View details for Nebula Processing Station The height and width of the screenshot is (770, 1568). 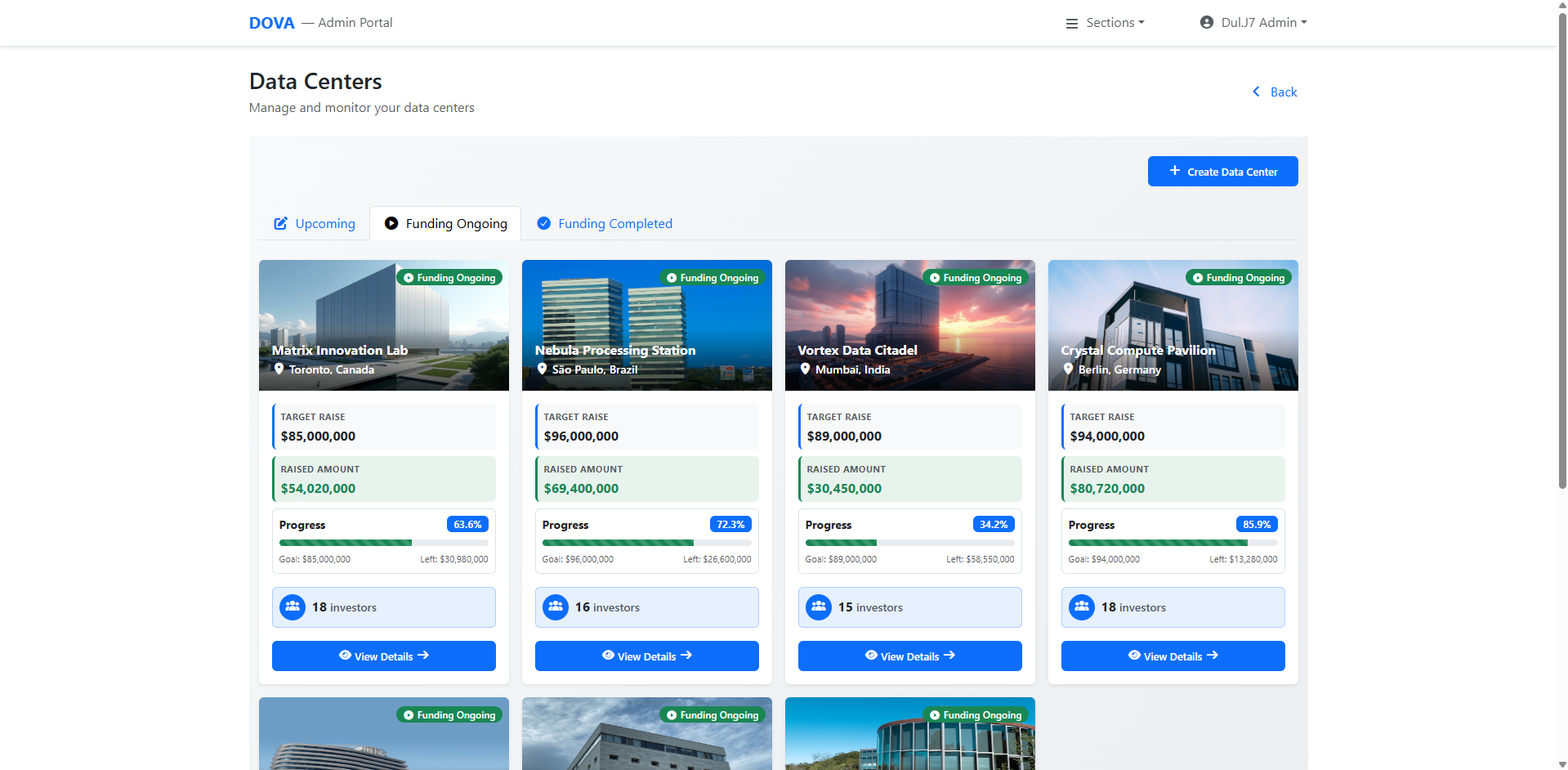coord(646,656)
